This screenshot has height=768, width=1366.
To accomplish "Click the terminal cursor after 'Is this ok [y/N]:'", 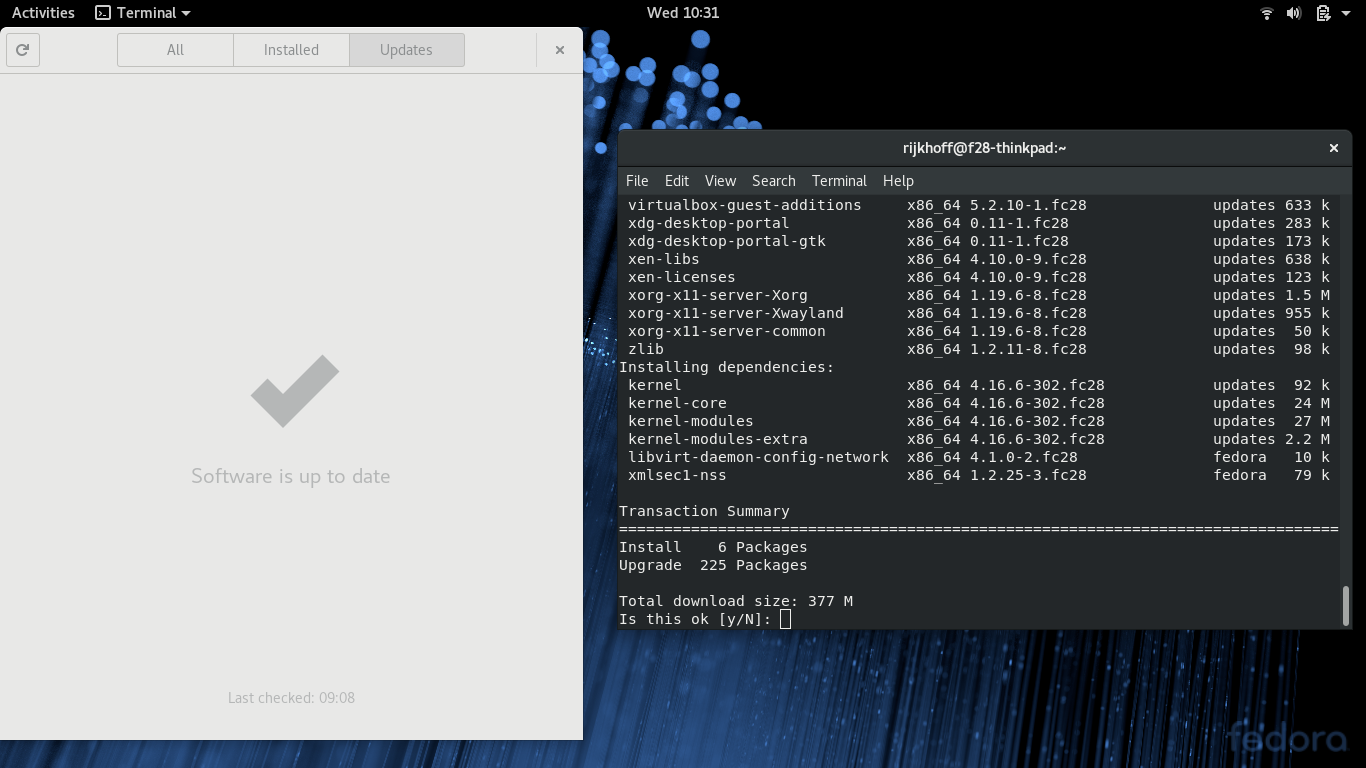I will pos(785,619).
